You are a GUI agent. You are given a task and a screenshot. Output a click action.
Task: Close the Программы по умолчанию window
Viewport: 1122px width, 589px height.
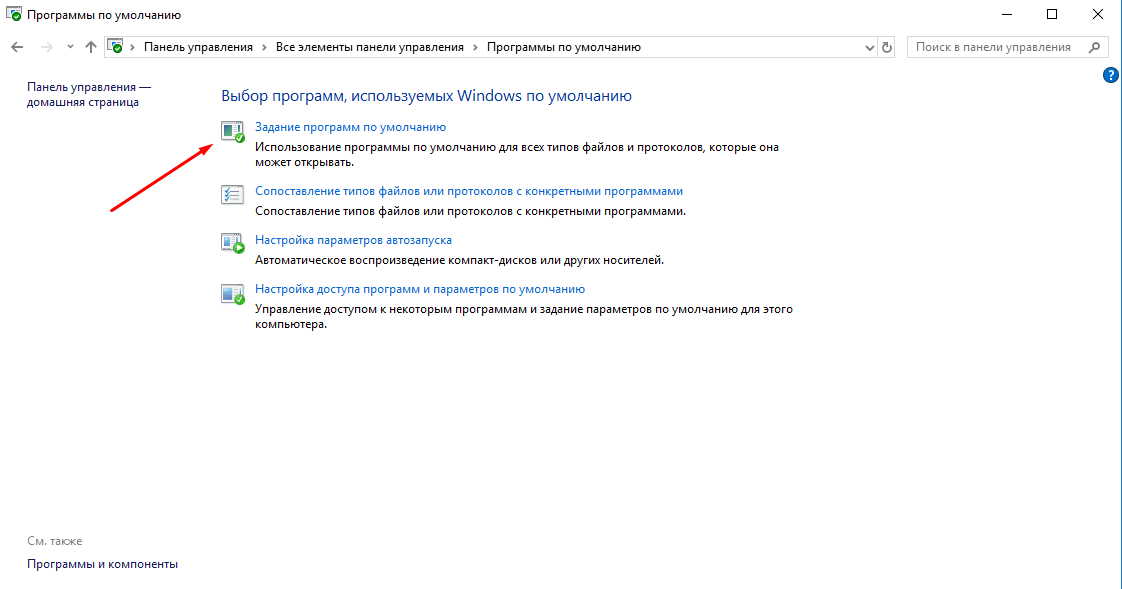(1098, 14)
